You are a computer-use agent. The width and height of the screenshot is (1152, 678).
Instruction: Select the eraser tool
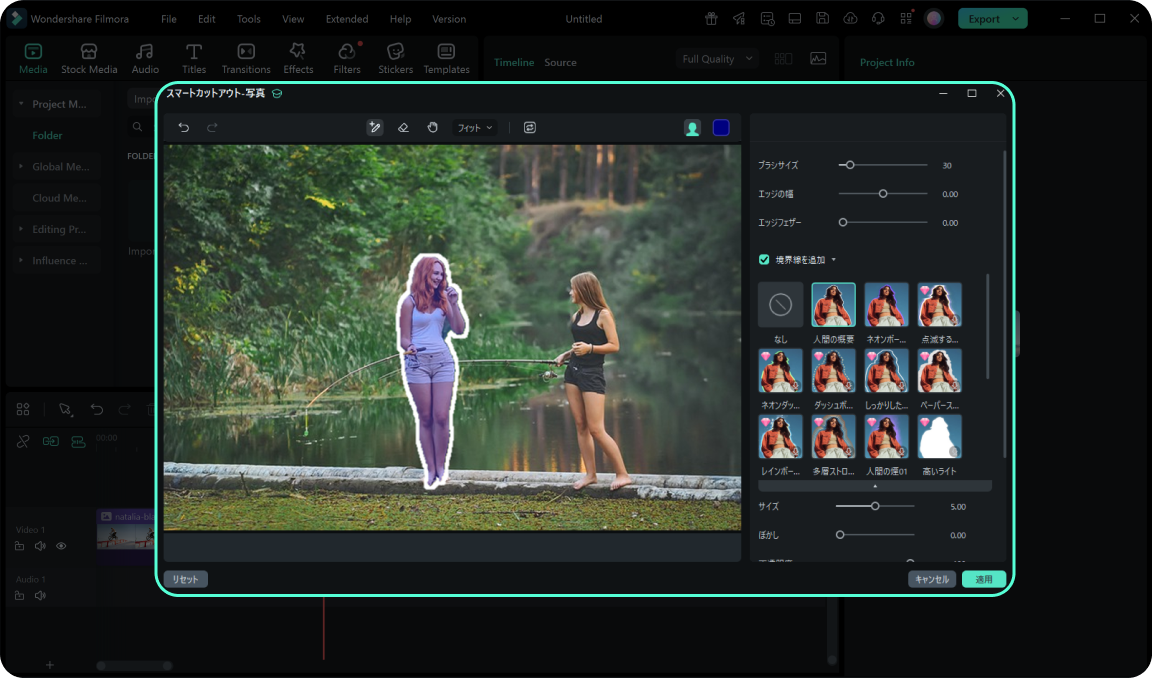tap(403, 128)
